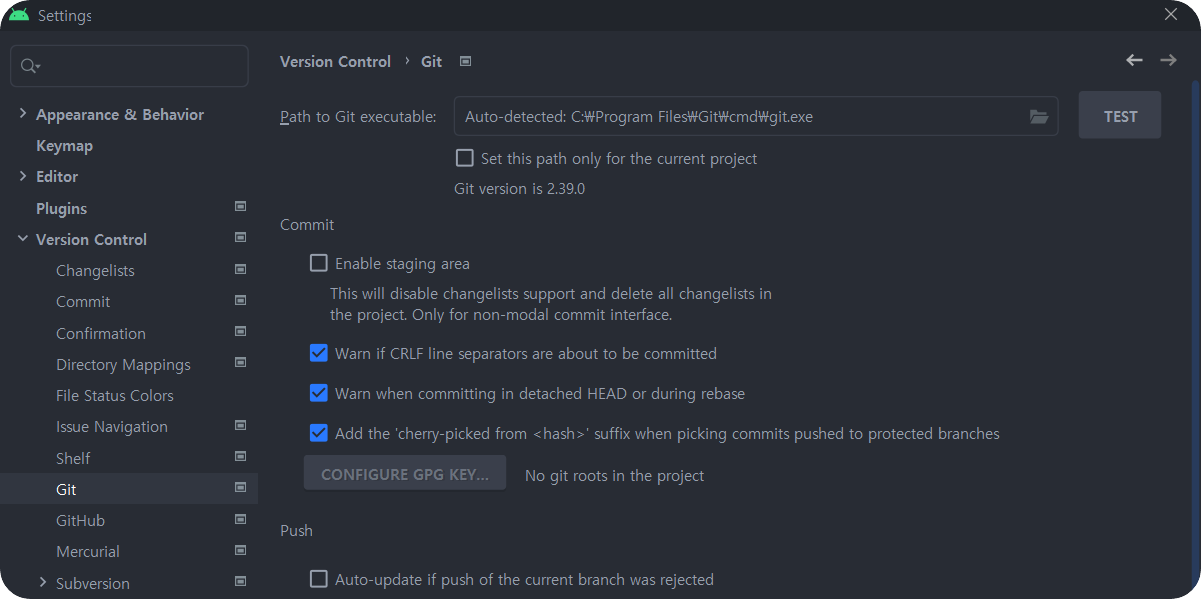Viewport: 1201px width, 599px height.
Task: Click project settings icon beside Changelists
Action: (x=240, y=270)
